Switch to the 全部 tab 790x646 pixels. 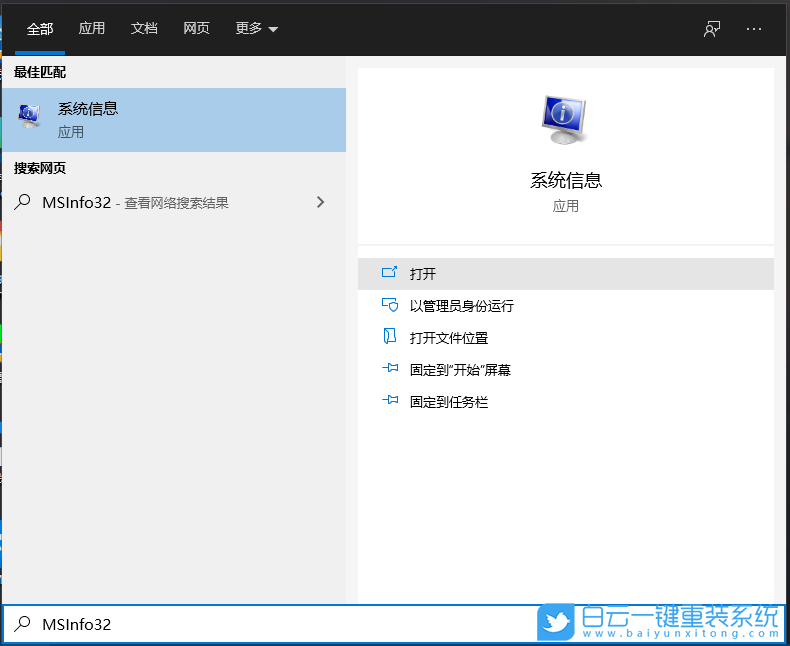pyautogui.click(x=40, y=29)
